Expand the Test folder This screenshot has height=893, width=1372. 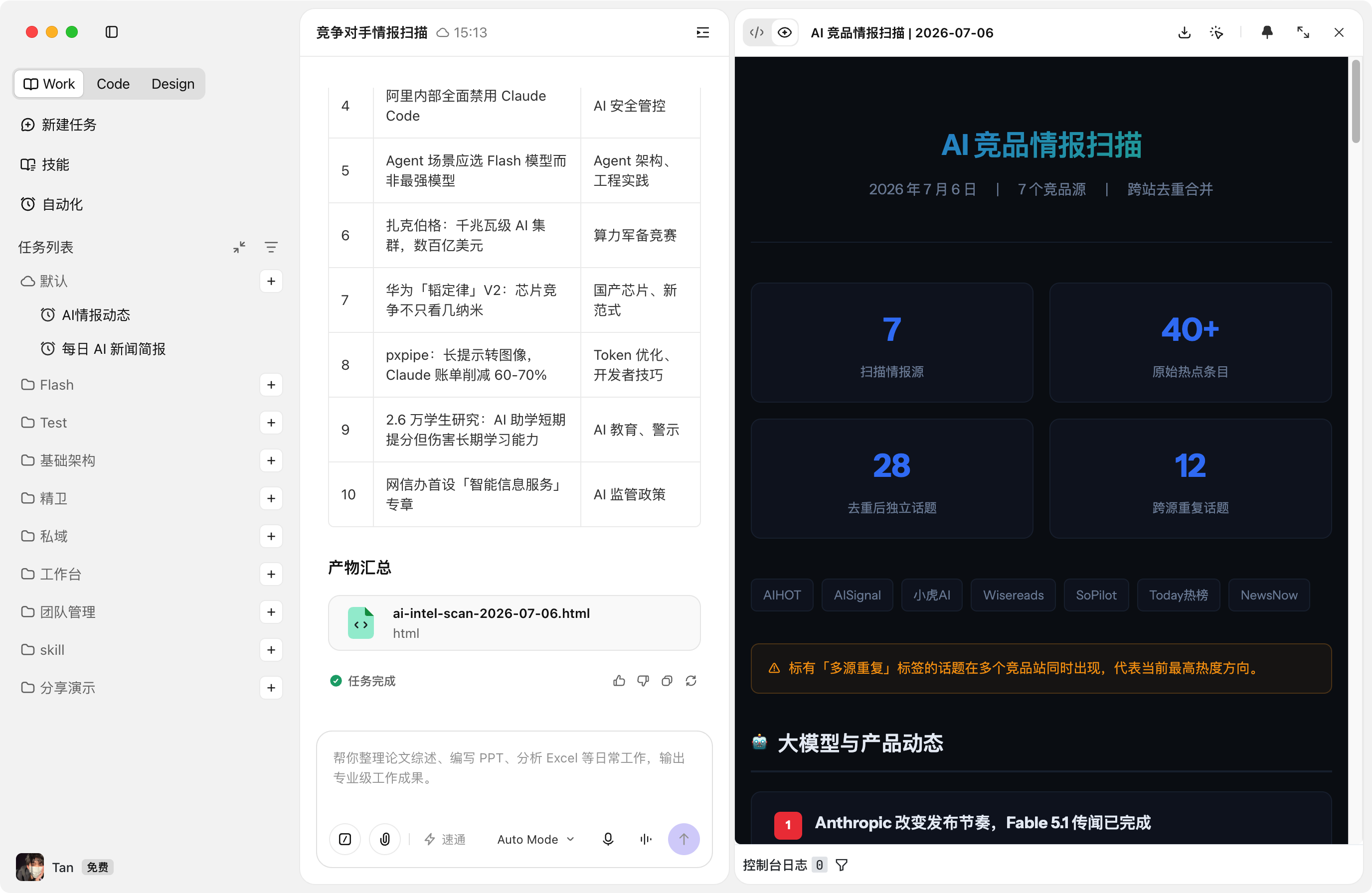pyautogui.click(x=44, y=423)
